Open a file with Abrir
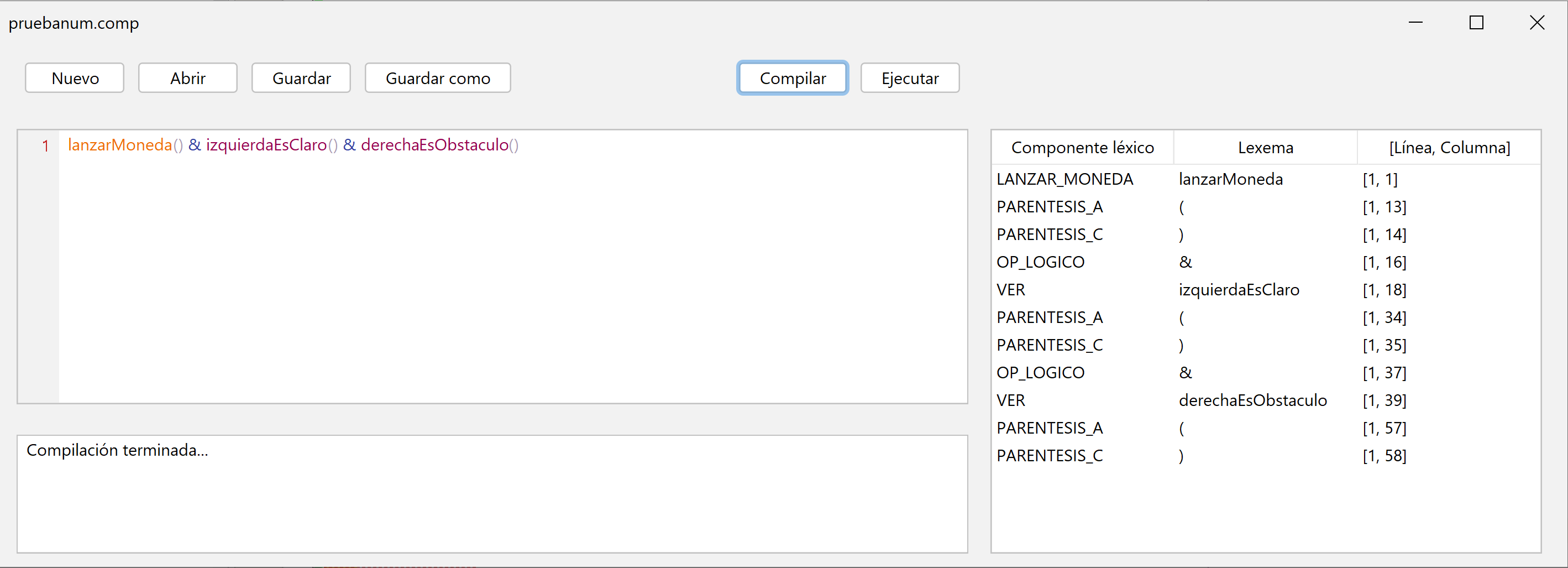 pos(187,78)
